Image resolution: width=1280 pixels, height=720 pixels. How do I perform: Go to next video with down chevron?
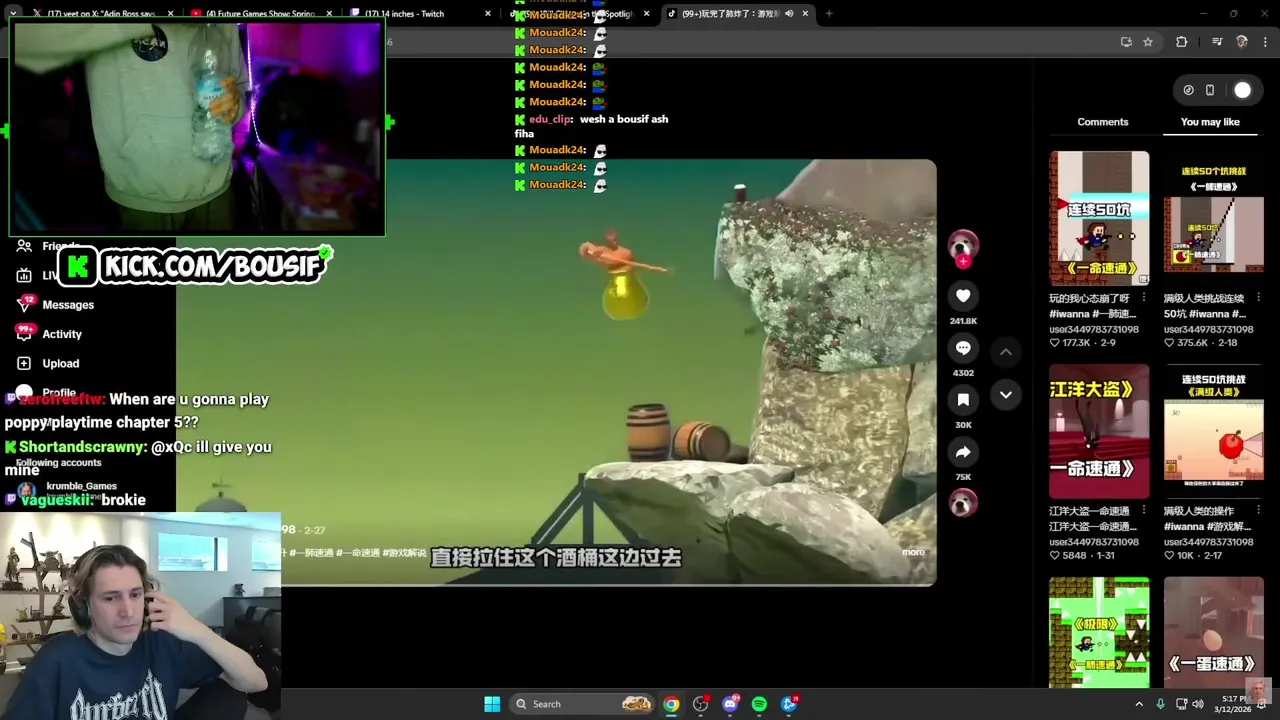(x=1006, y=395)
